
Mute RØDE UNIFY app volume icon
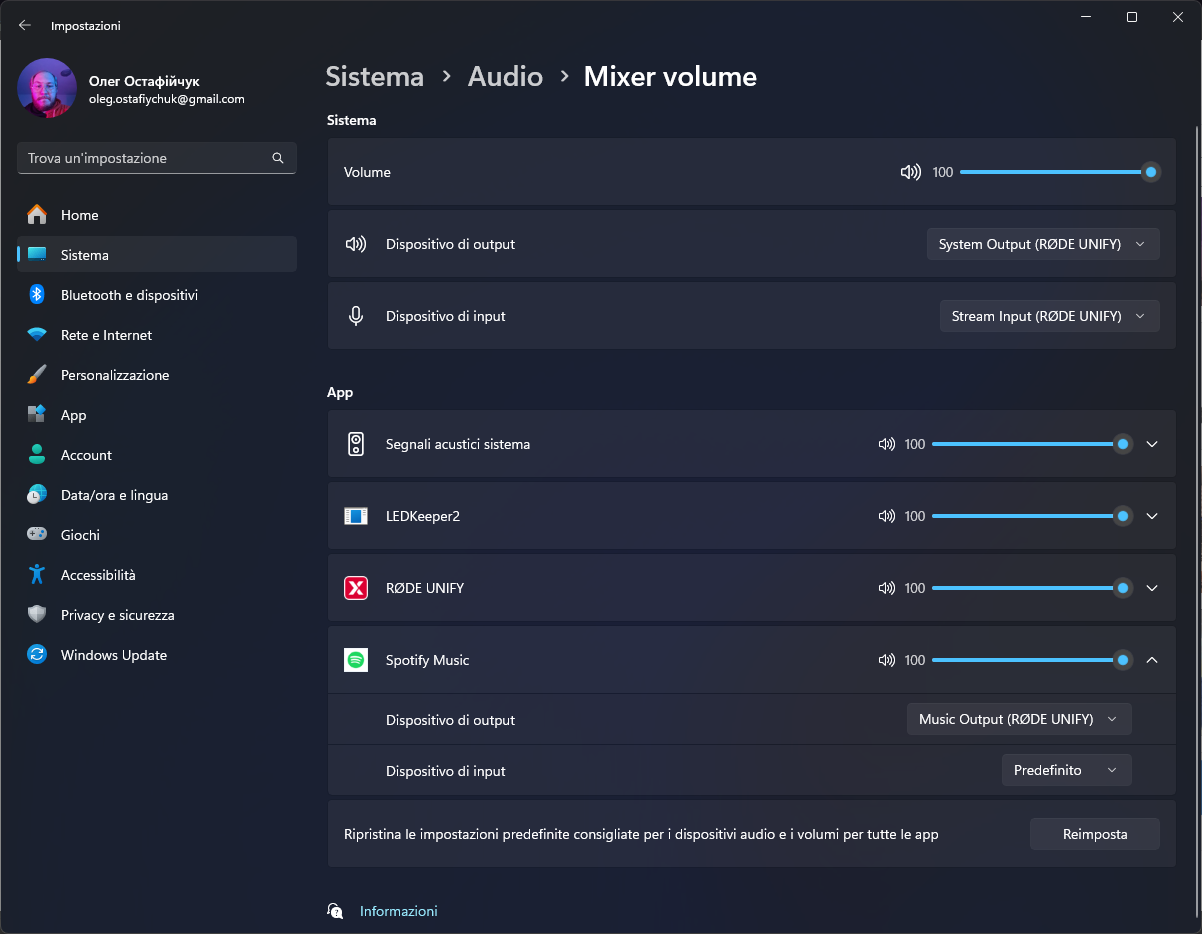click(x=886, y=588)
